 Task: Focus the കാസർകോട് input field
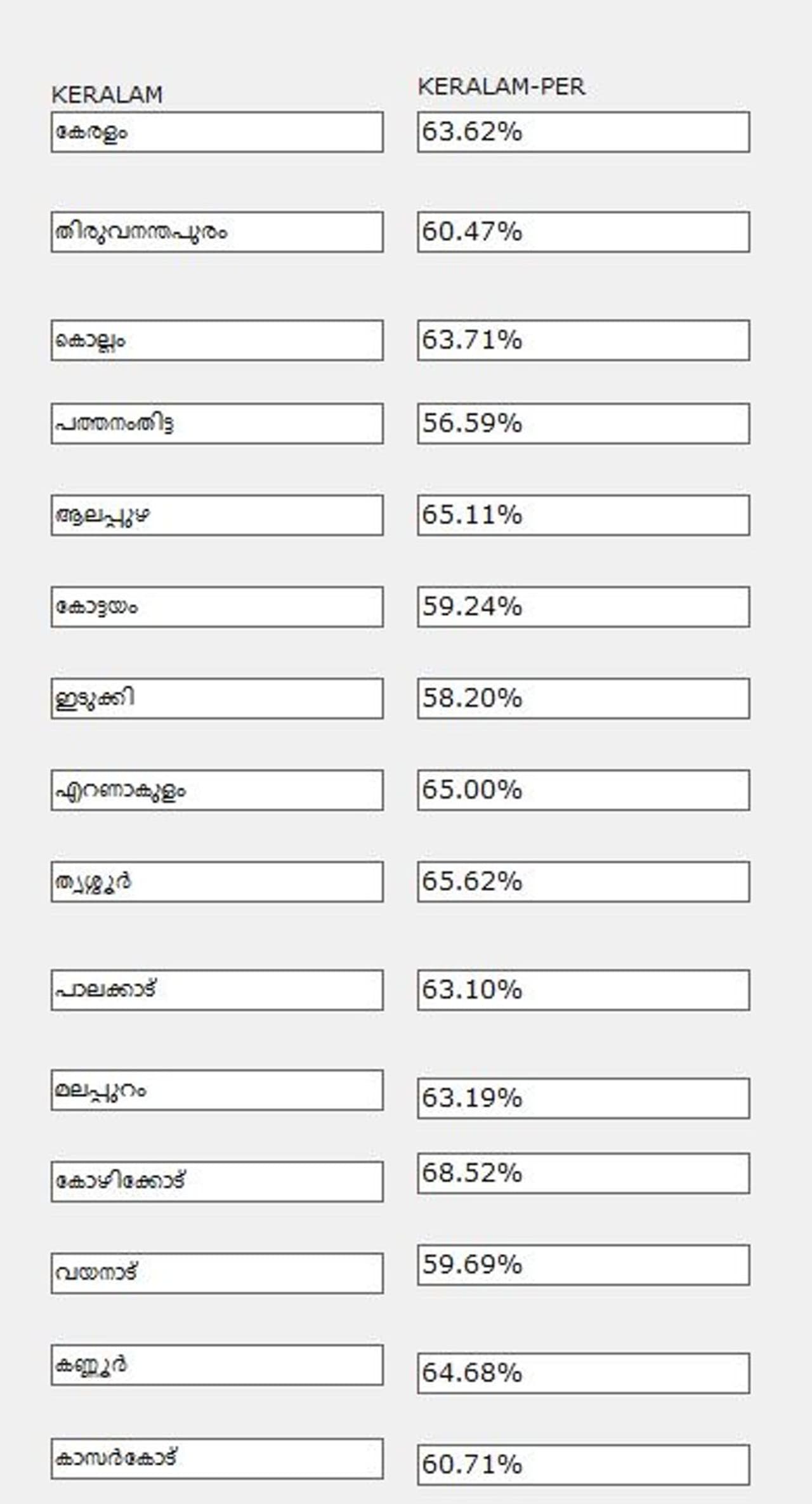(x=217, y=1458)
